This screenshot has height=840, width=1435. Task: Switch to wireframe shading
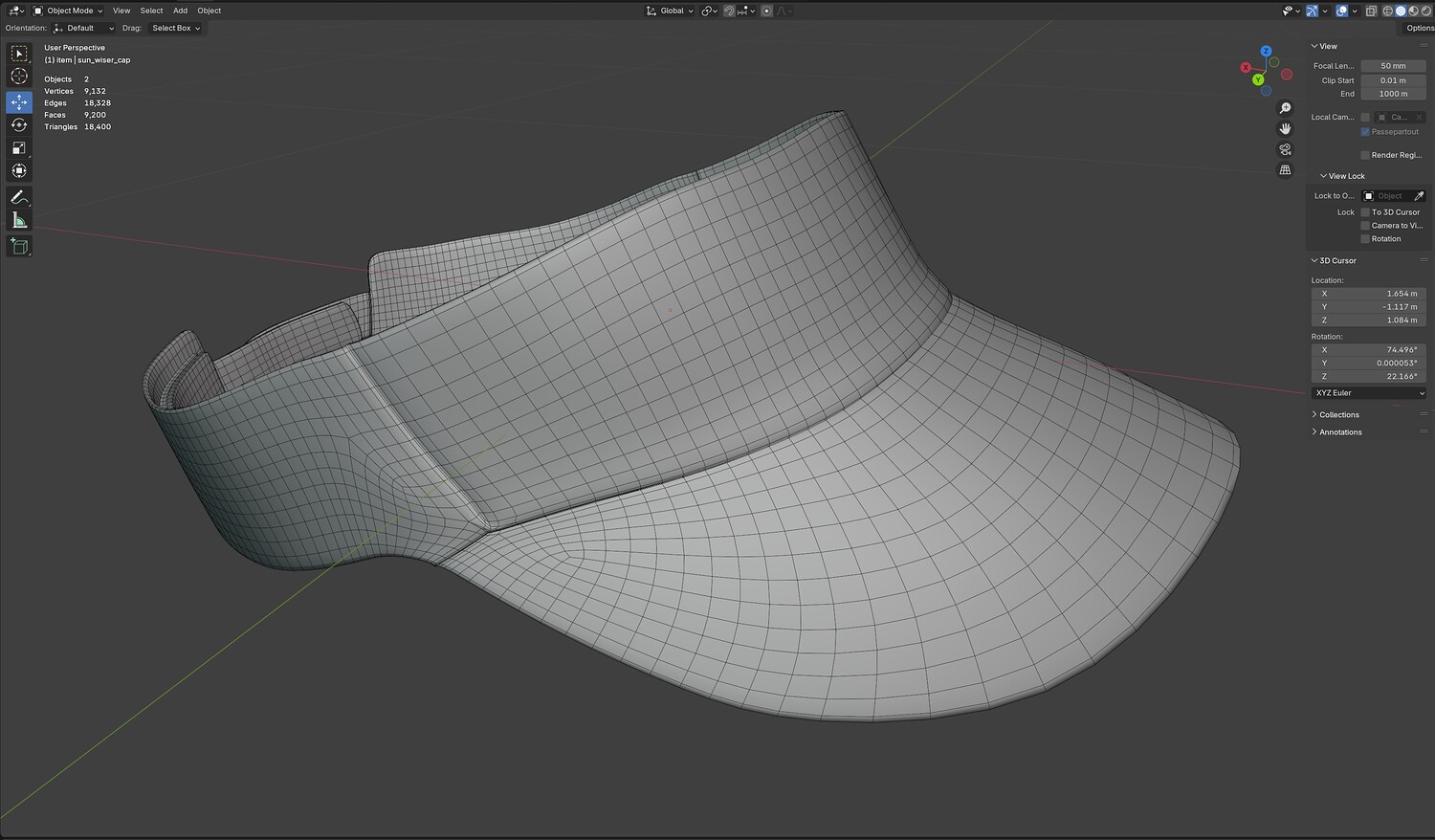pos(1387,11)
